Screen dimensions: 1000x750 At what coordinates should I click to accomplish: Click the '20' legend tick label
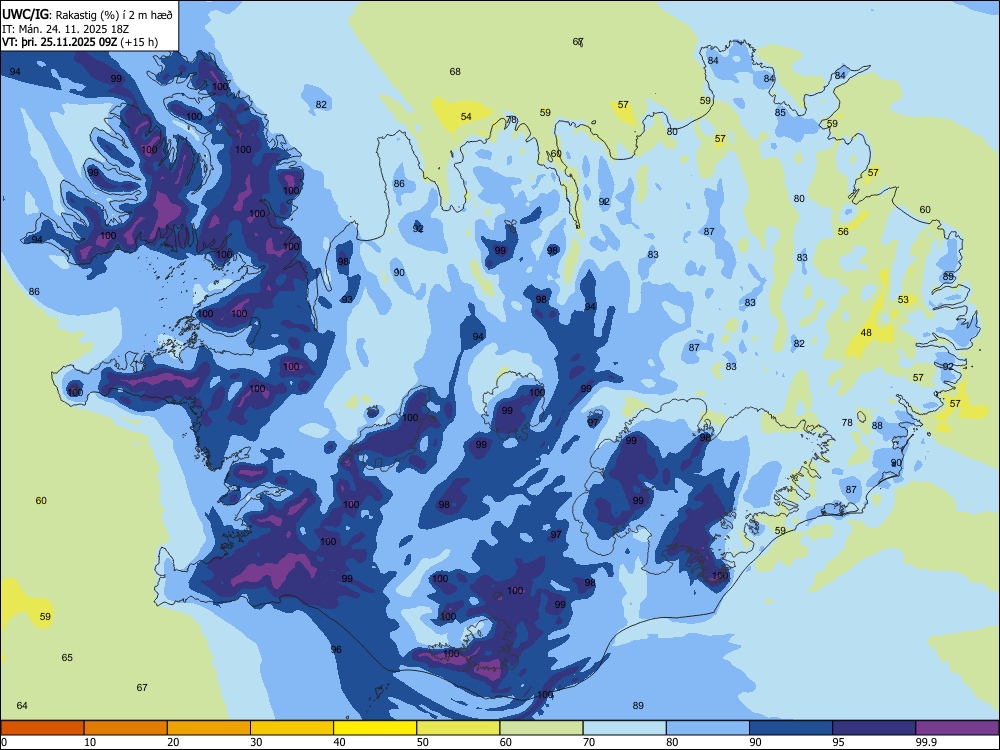tap(173, 742)
